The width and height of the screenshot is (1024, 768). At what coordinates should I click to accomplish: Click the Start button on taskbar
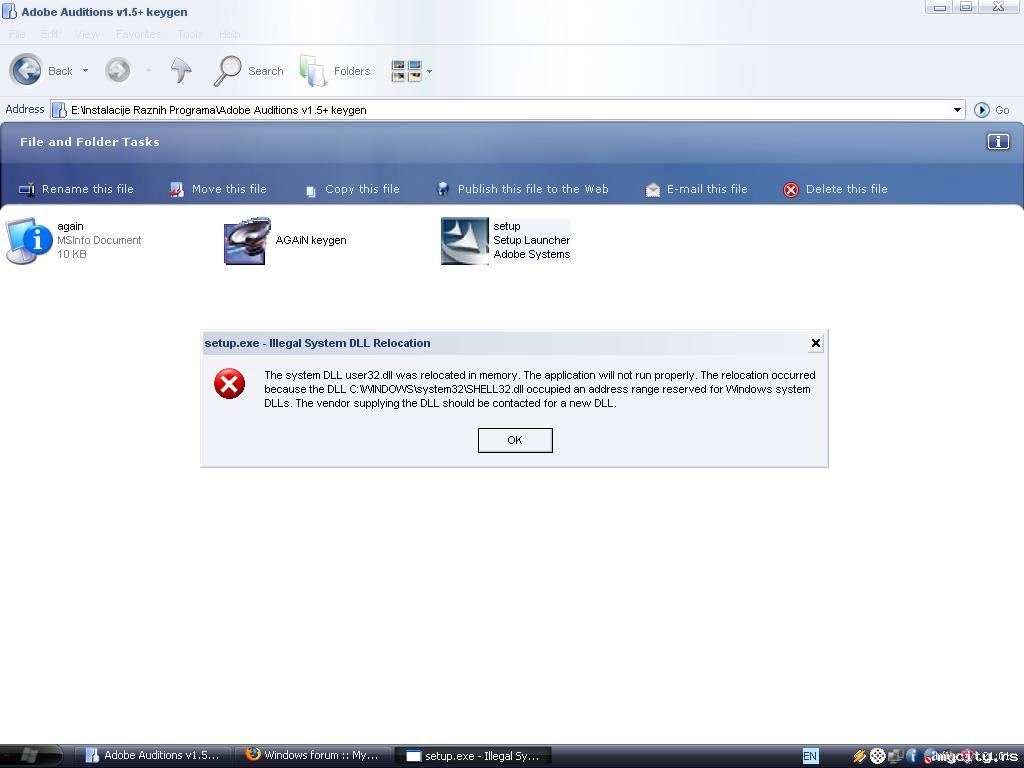31,756
